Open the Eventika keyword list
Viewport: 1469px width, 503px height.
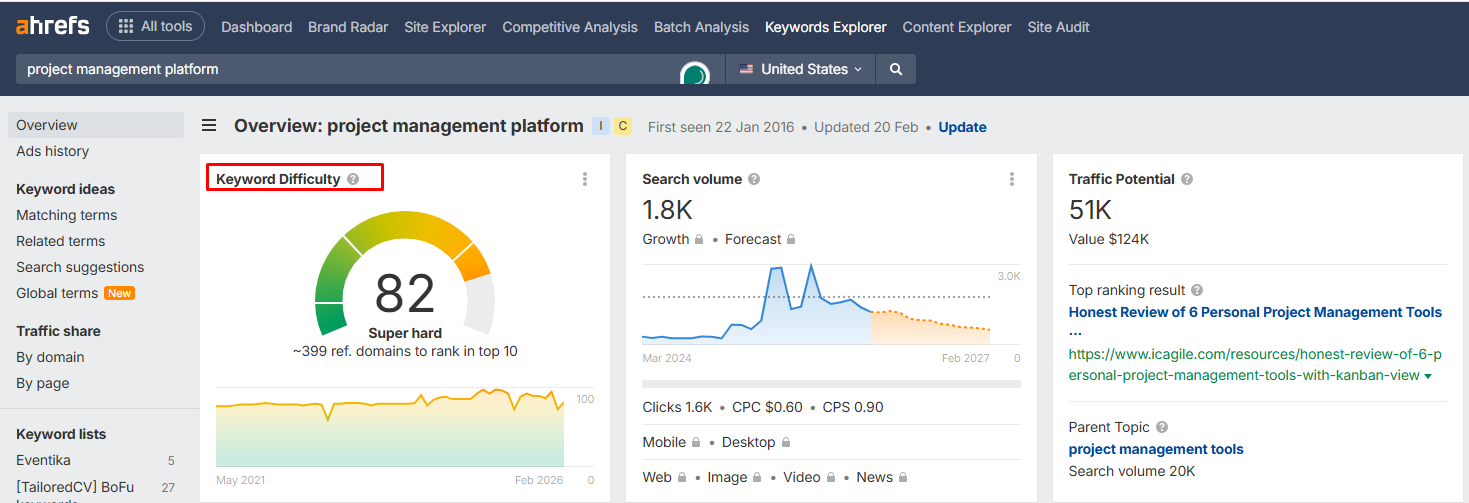click(44, 461)
